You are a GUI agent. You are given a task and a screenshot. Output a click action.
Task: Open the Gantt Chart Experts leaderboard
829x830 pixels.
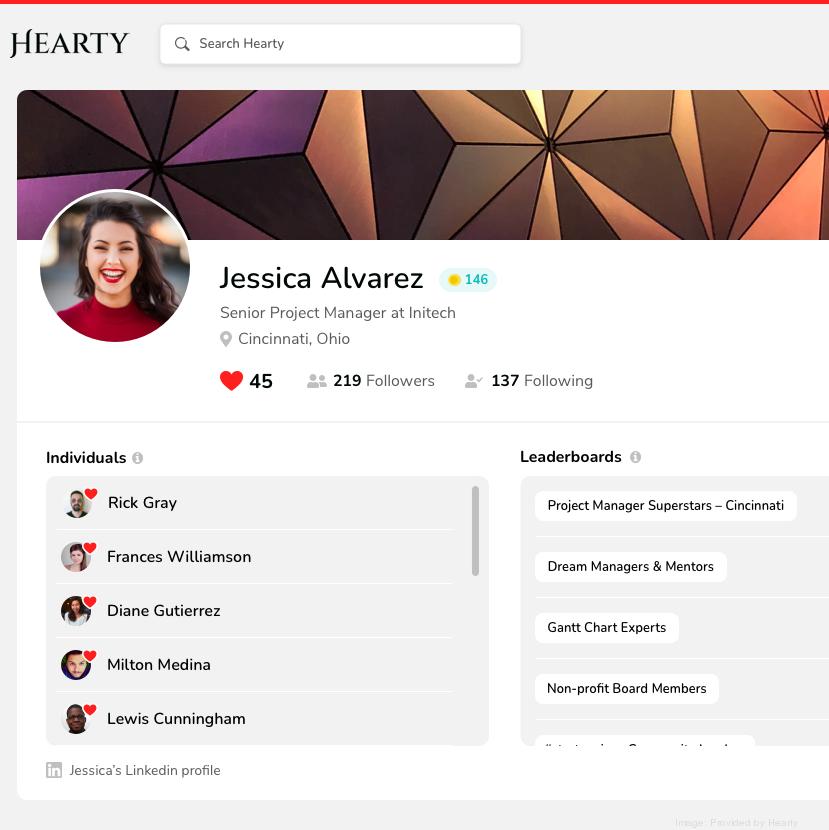click(x=606, y=627)
